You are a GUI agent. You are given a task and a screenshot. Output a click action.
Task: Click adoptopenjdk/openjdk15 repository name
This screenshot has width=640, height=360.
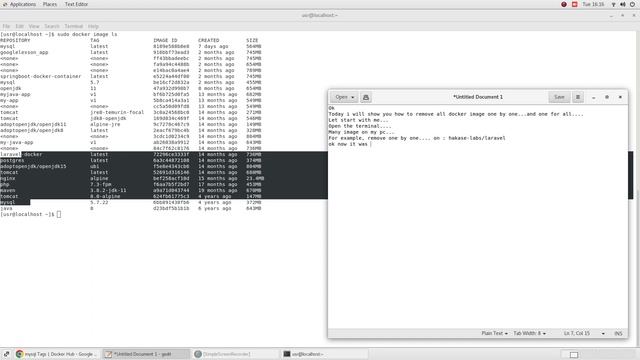[x=33, y=167]
